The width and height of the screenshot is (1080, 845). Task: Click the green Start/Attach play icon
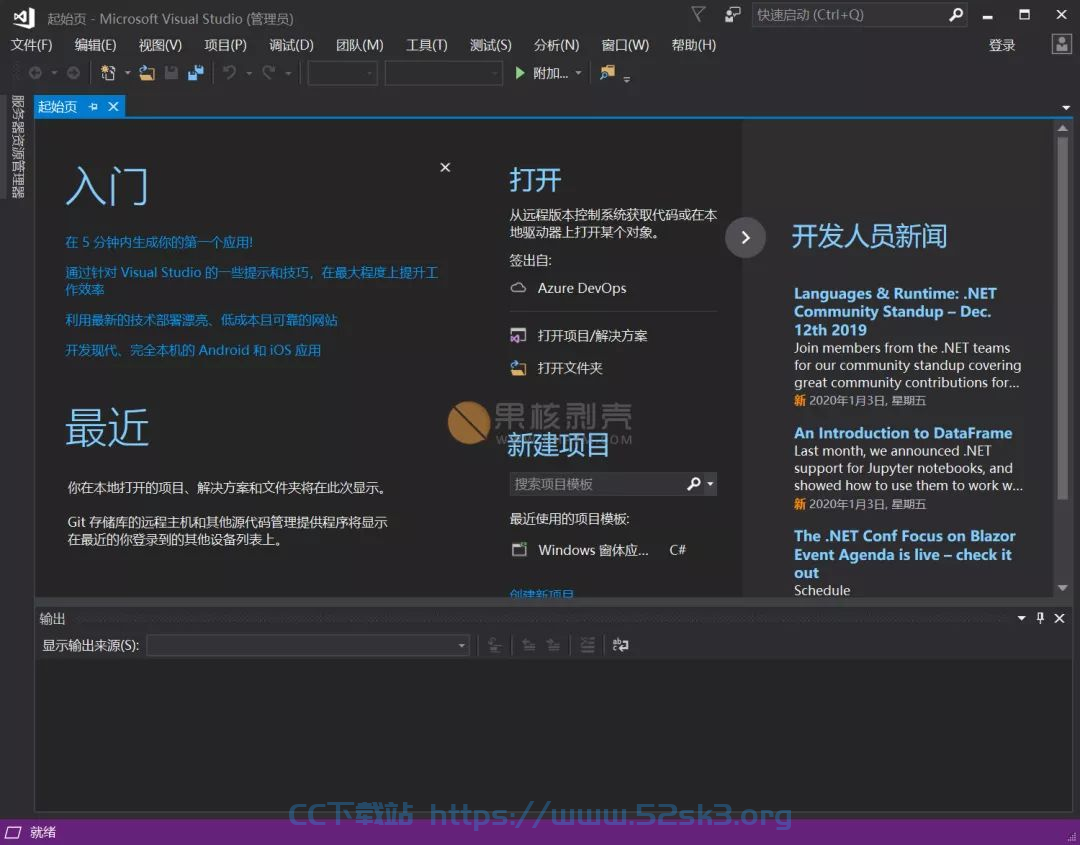coord(520,72)
